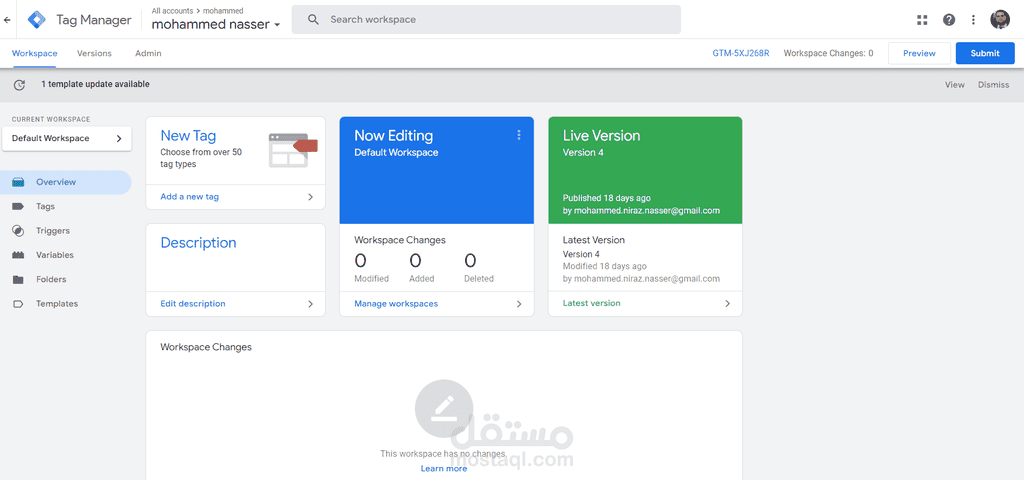Select Tags in the sidebar
The width and height of the screenshot is (1024, 480).
click(x=46, y=206)
